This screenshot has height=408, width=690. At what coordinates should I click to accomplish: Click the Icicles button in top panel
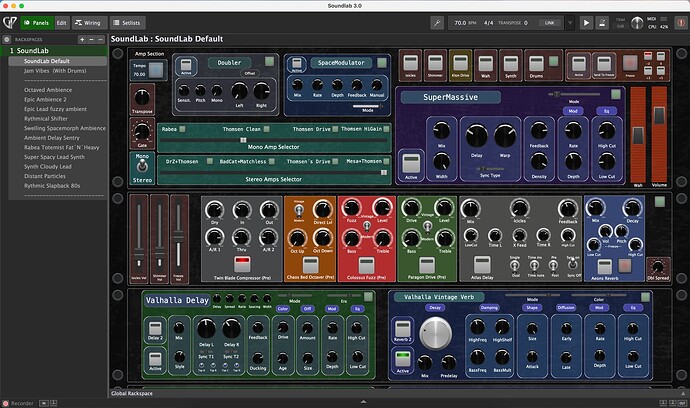click(410, 63)
